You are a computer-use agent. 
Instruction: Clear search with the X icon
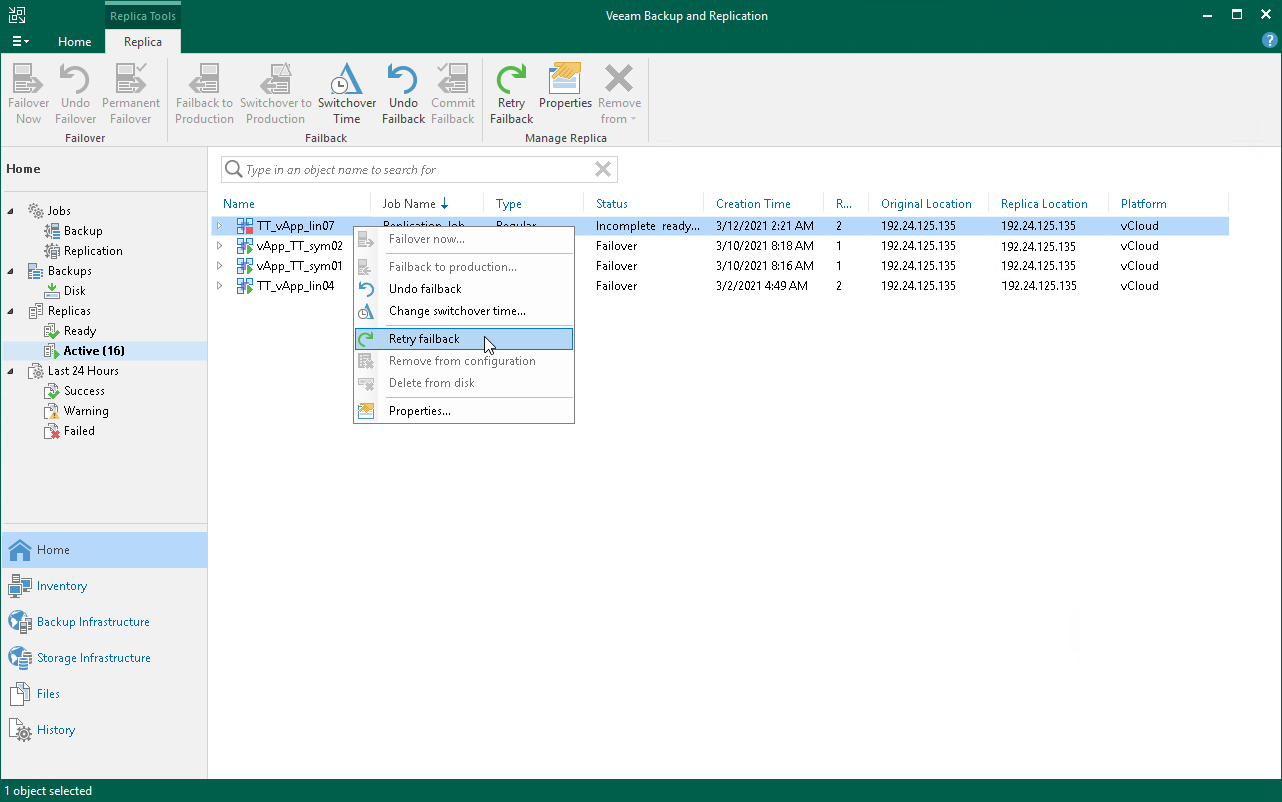click(602, 169)
